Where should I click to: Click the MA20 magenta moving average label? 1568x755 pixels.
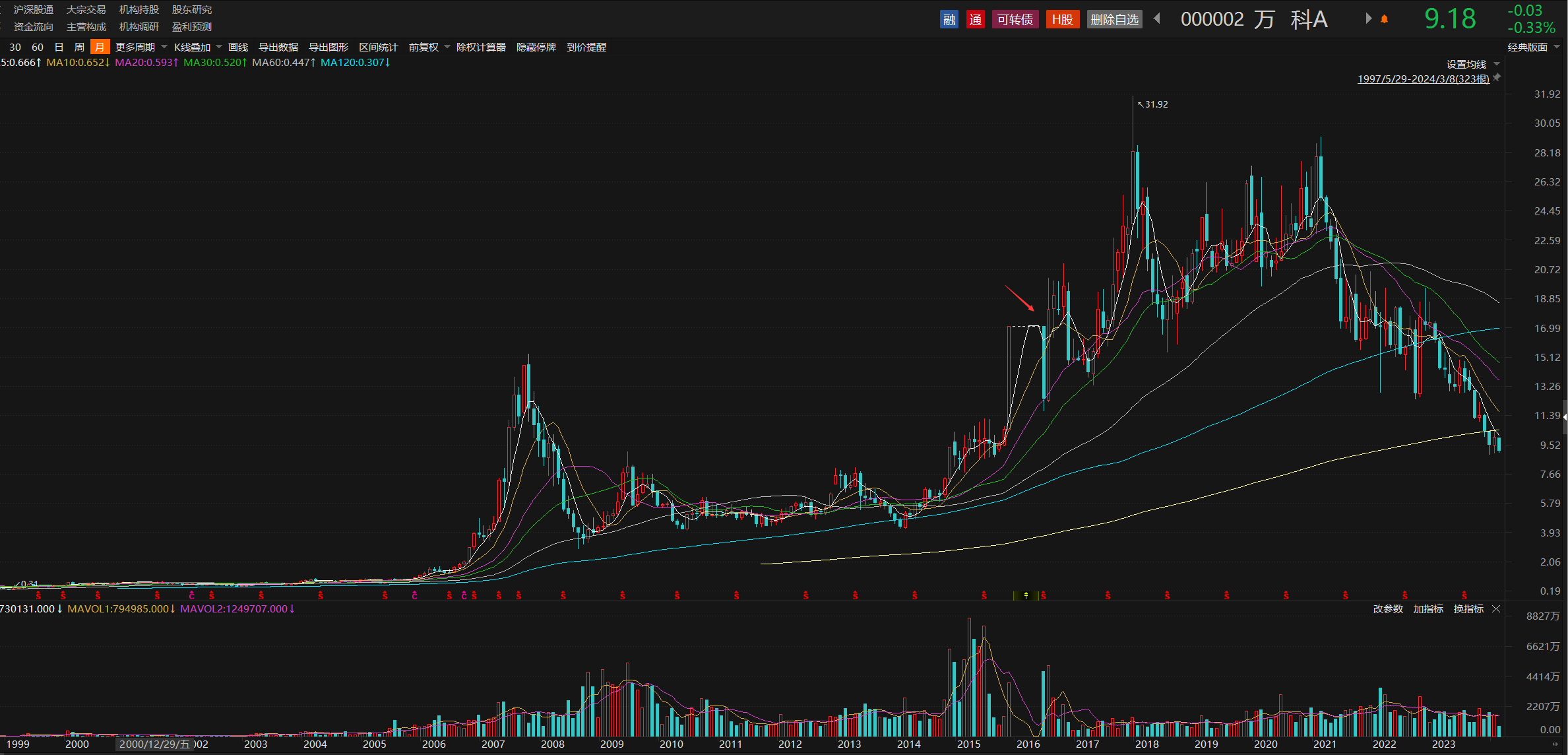pyautogui.click(x=146, y=62)
